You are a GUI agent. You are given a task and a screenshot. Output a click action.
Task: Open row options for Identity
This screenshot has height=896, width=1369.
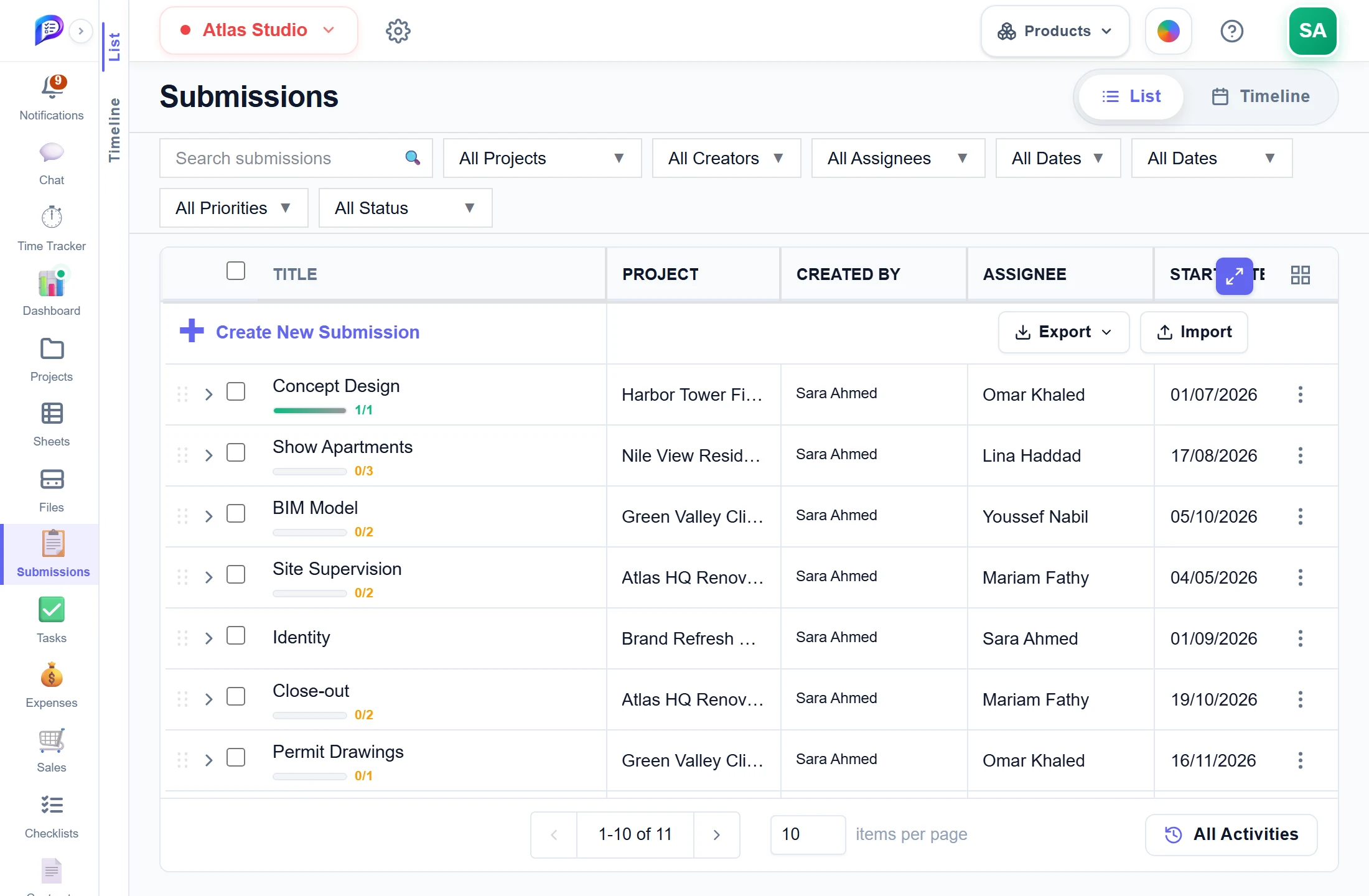tap(1301, 638)
